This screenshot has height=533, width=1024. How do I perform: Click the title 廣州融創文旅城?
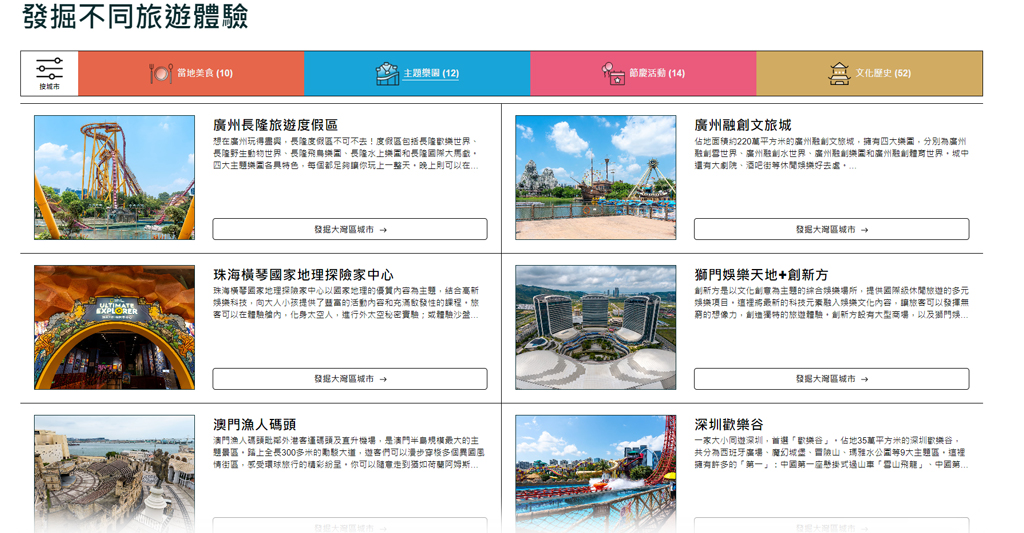743,125
